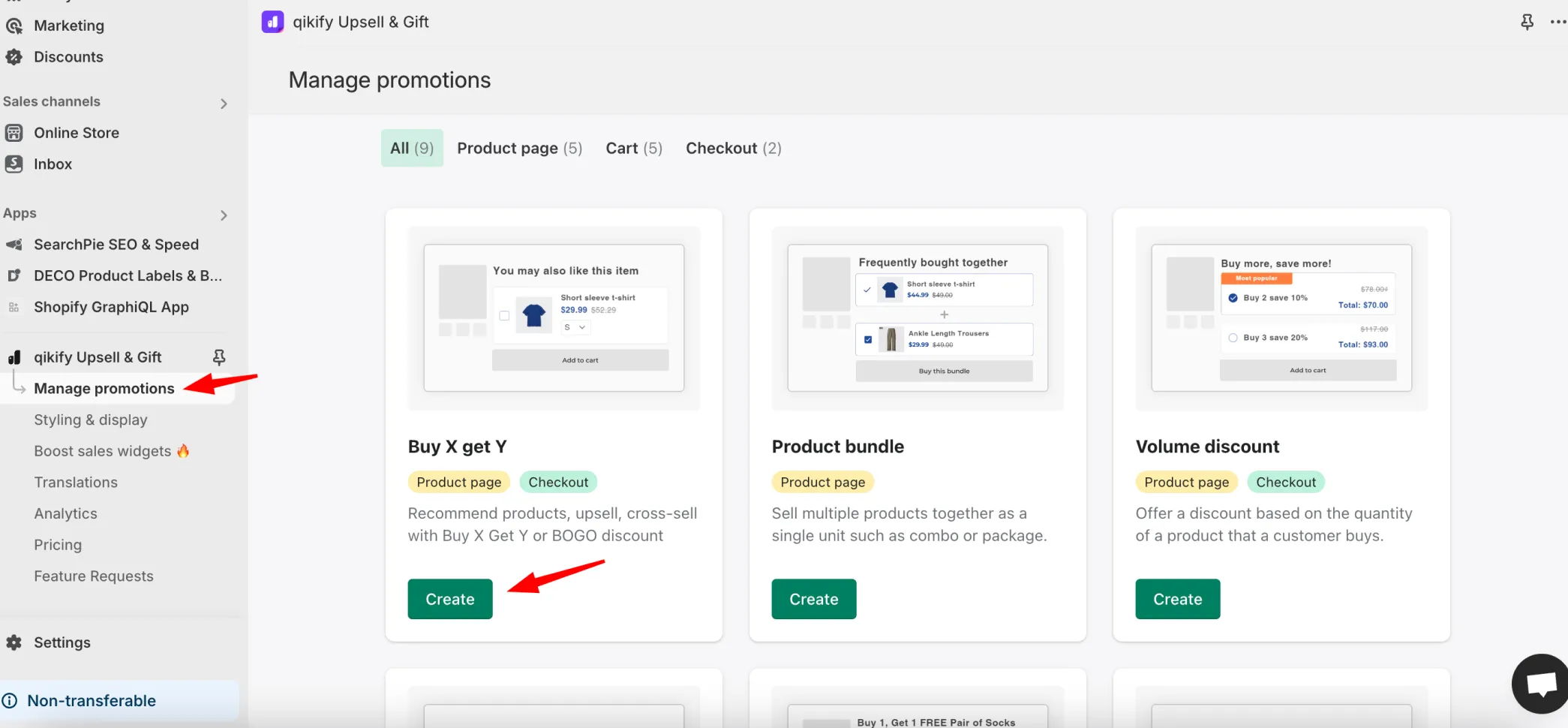Open Manage promotions in sidebar

click(104, 389)
